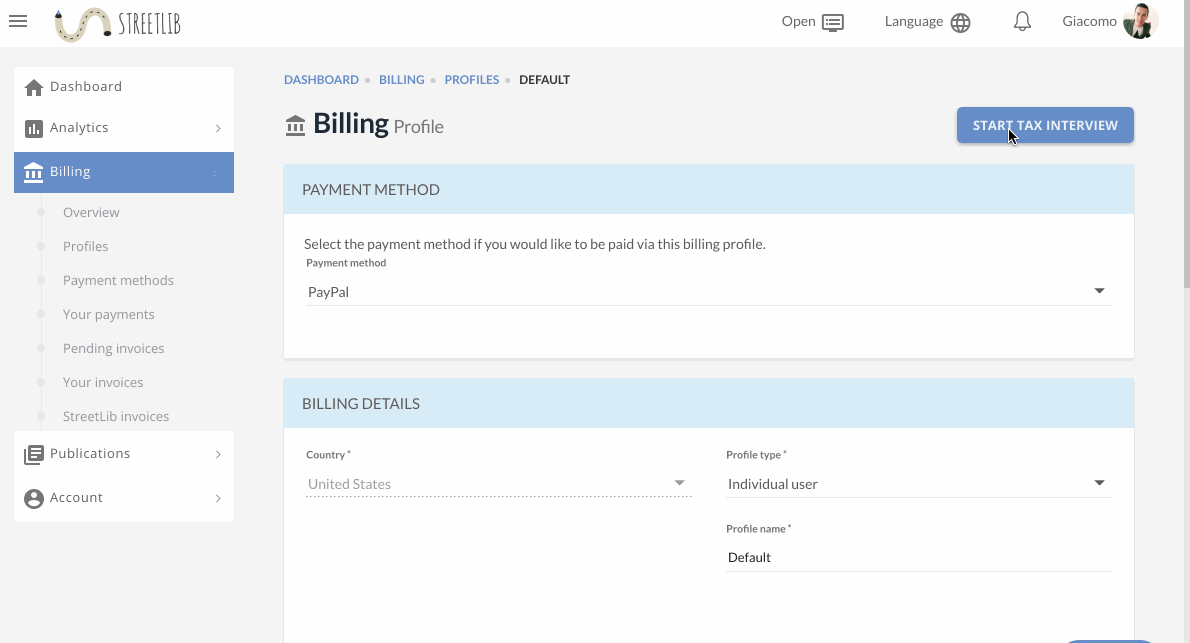
Task: Open the hamburger menu icon
Action: (18, 21)
